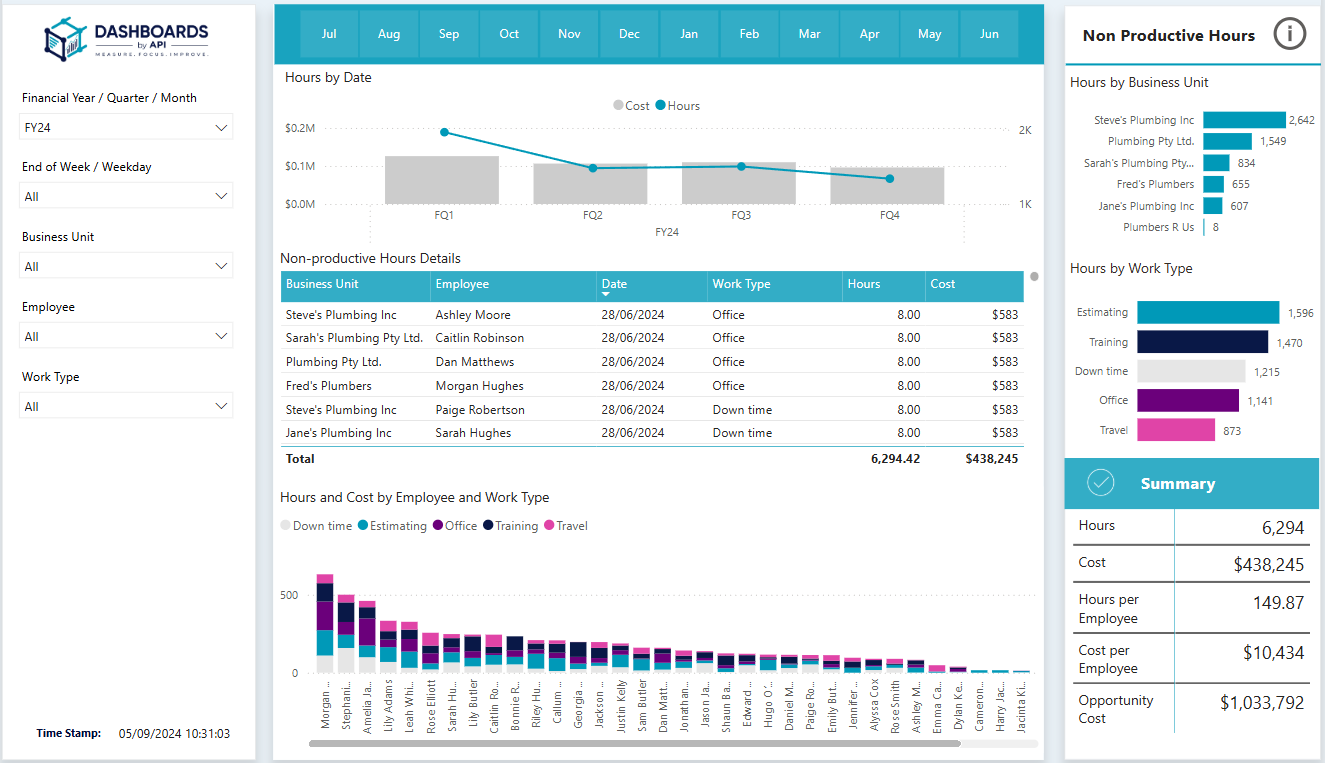1325x763 pixels.
Task: Click the Travel legend dot
Action: coord(549,526)
